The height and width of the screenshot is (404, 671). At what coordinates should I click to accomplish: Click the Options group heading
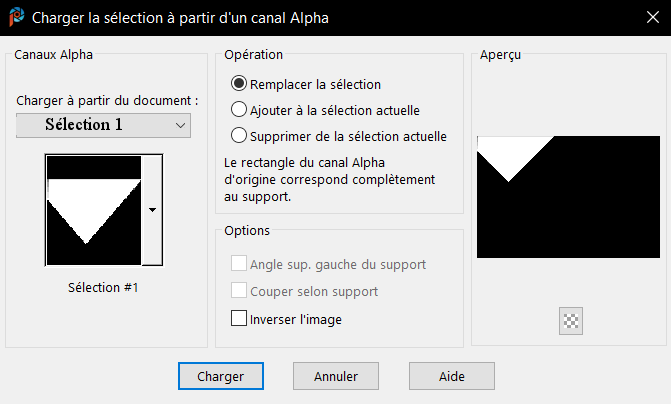point(247,230)
